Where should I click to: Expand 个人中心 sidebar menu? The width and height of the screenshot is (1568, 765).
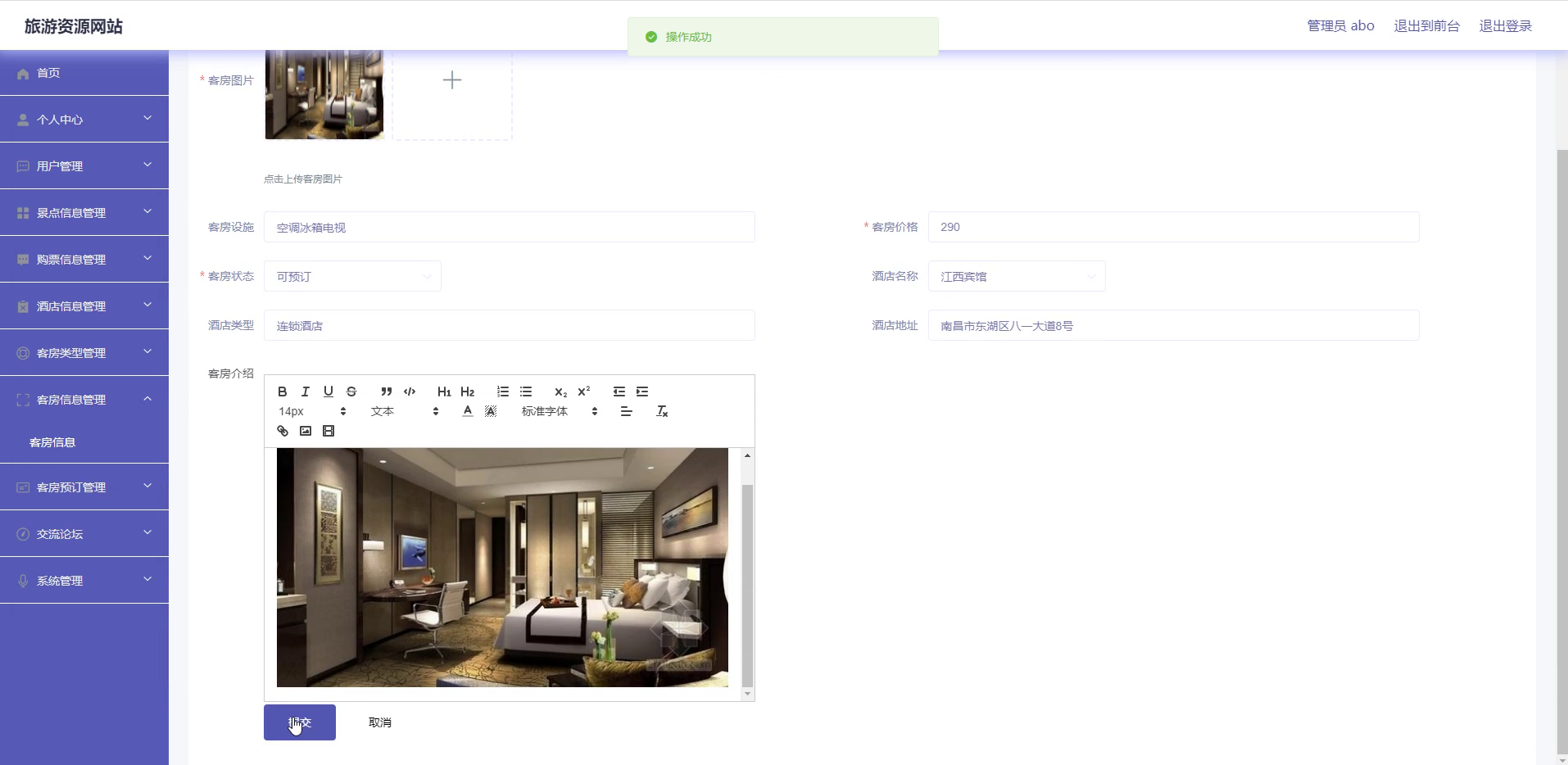[x=84, y=120]
